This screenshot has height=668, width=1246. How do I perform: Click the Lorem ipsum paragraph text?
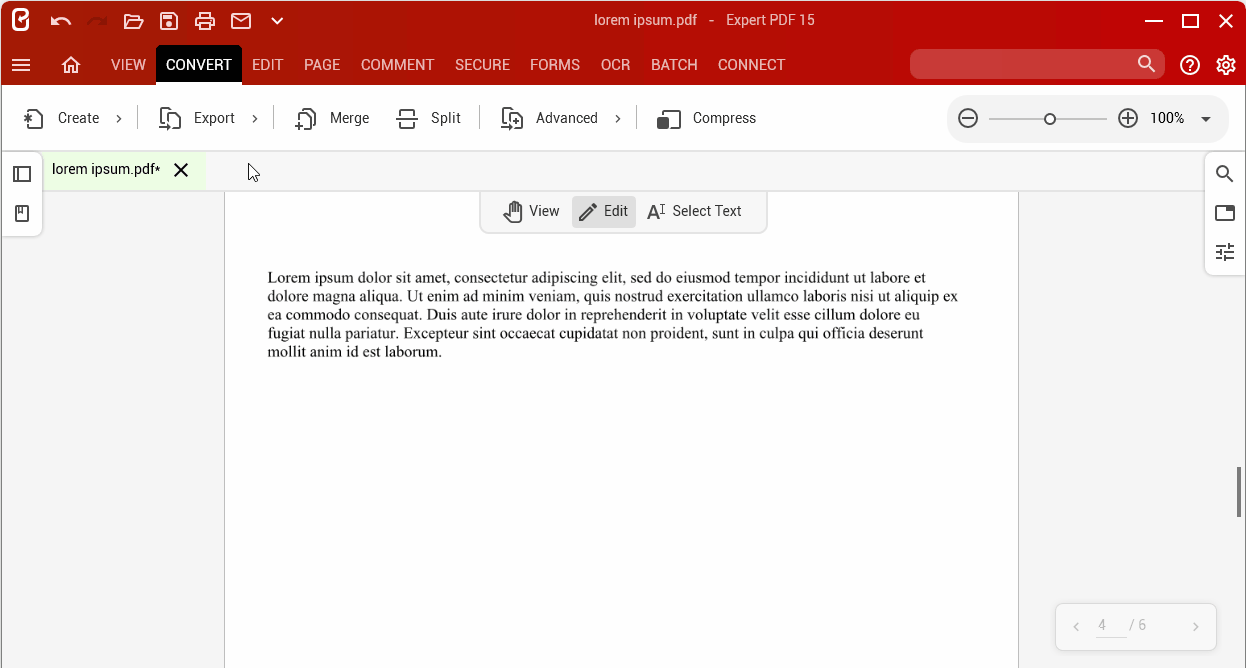(613, 315)
